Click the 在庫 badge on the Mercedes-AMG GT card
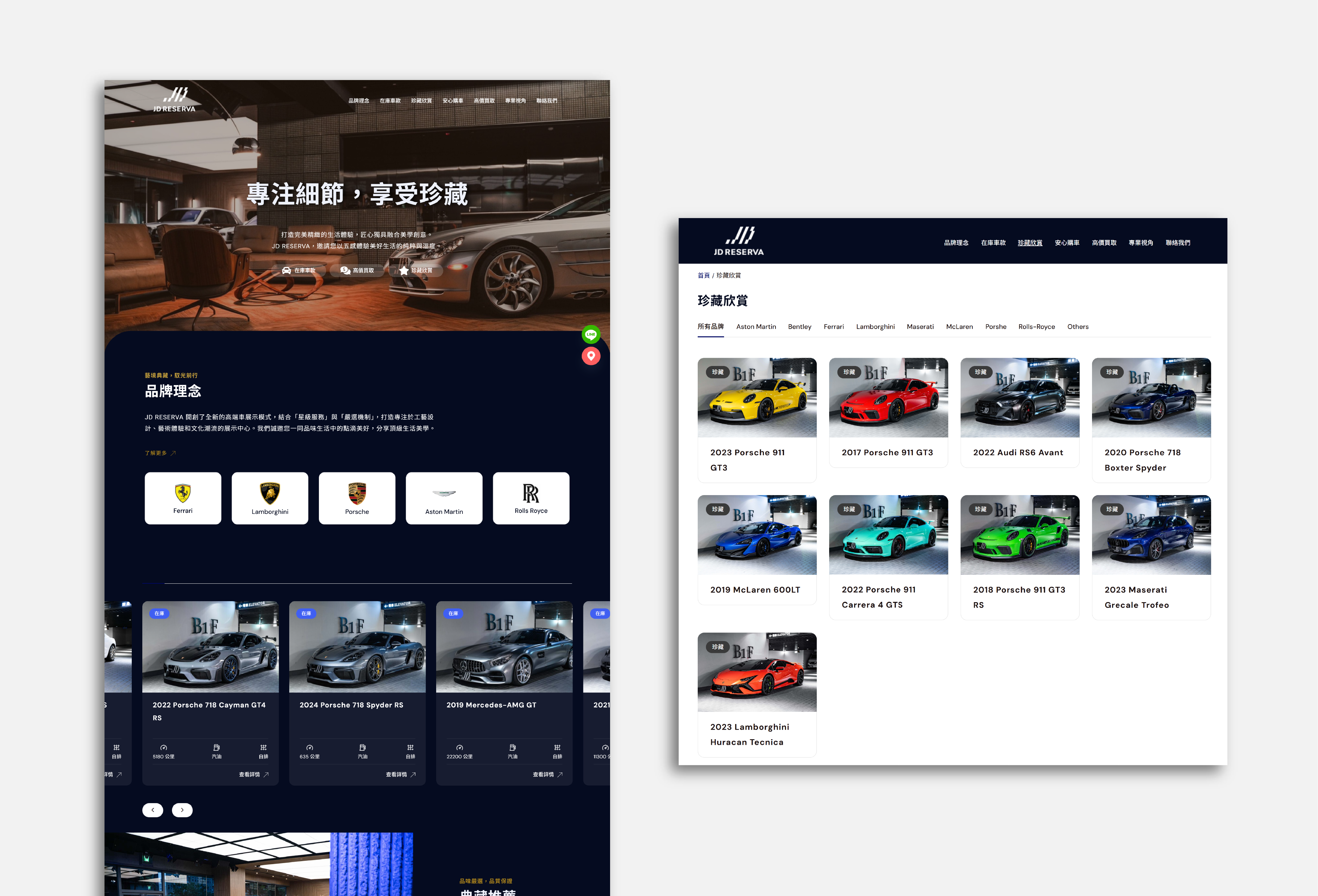Image resolution: width=1318 pixels, height=896 pixels. tap(453, 613)
